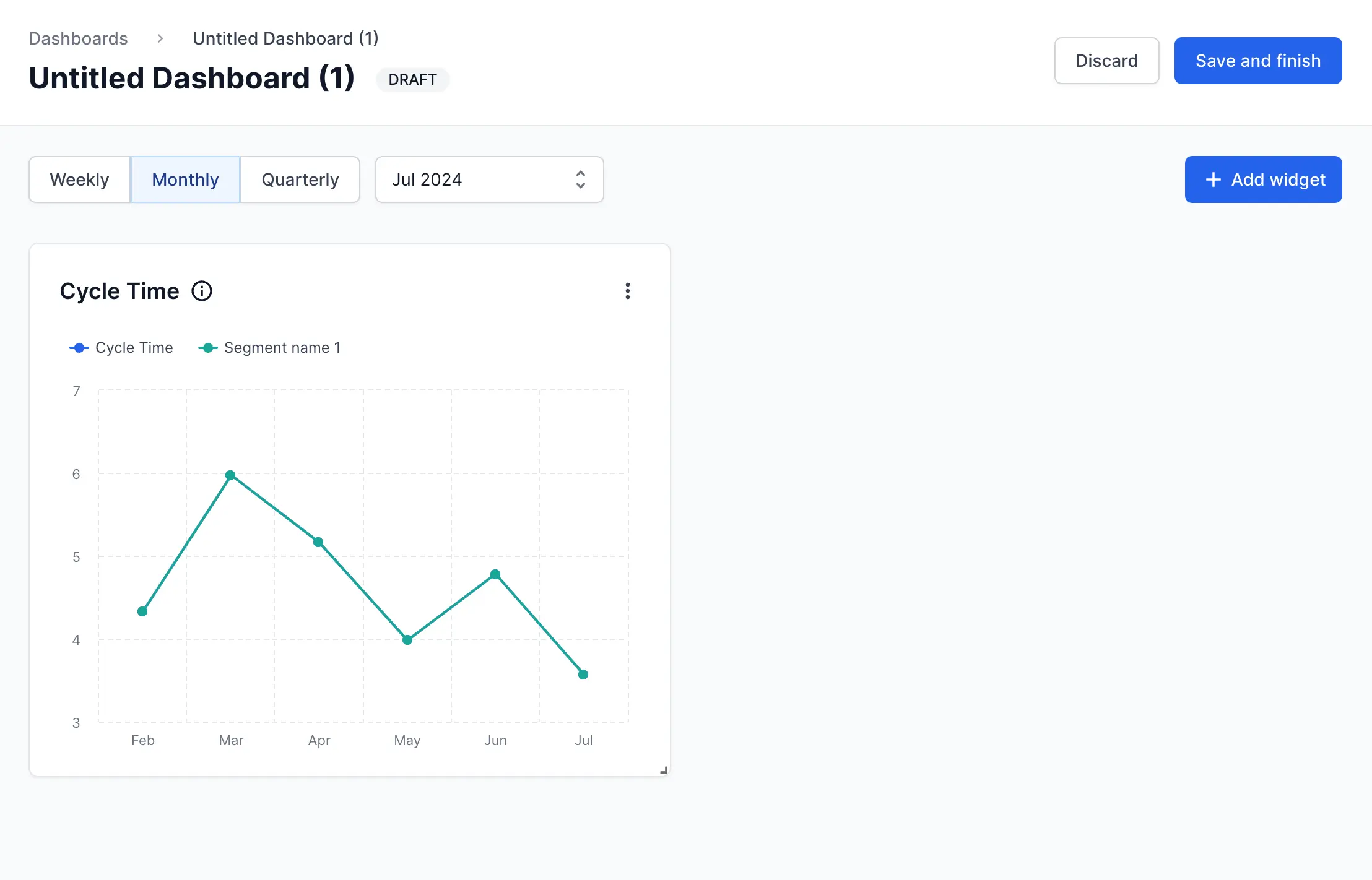Viewport: 1372px width, 880px height.
Task: Switch to Quarterly view
Action: click(300, 179)
